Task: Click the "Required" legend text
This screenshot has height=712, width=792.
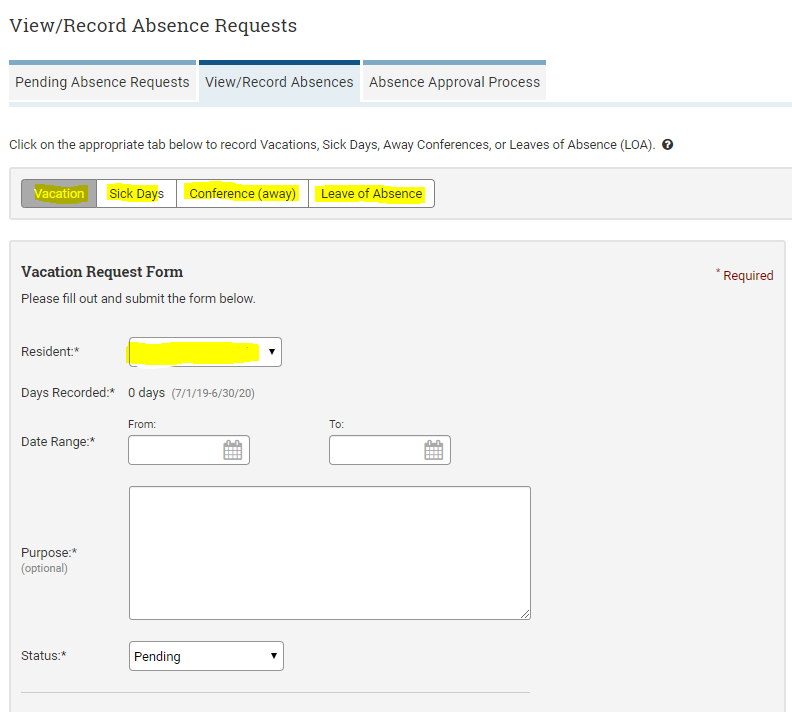Action: pos(748,276)
